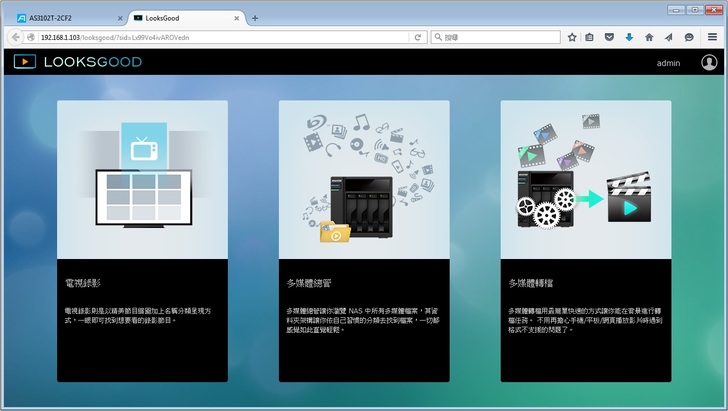This screenshot has width=728, height=411.
Task: Focus the URL address bar
Action: coord(220,37)
